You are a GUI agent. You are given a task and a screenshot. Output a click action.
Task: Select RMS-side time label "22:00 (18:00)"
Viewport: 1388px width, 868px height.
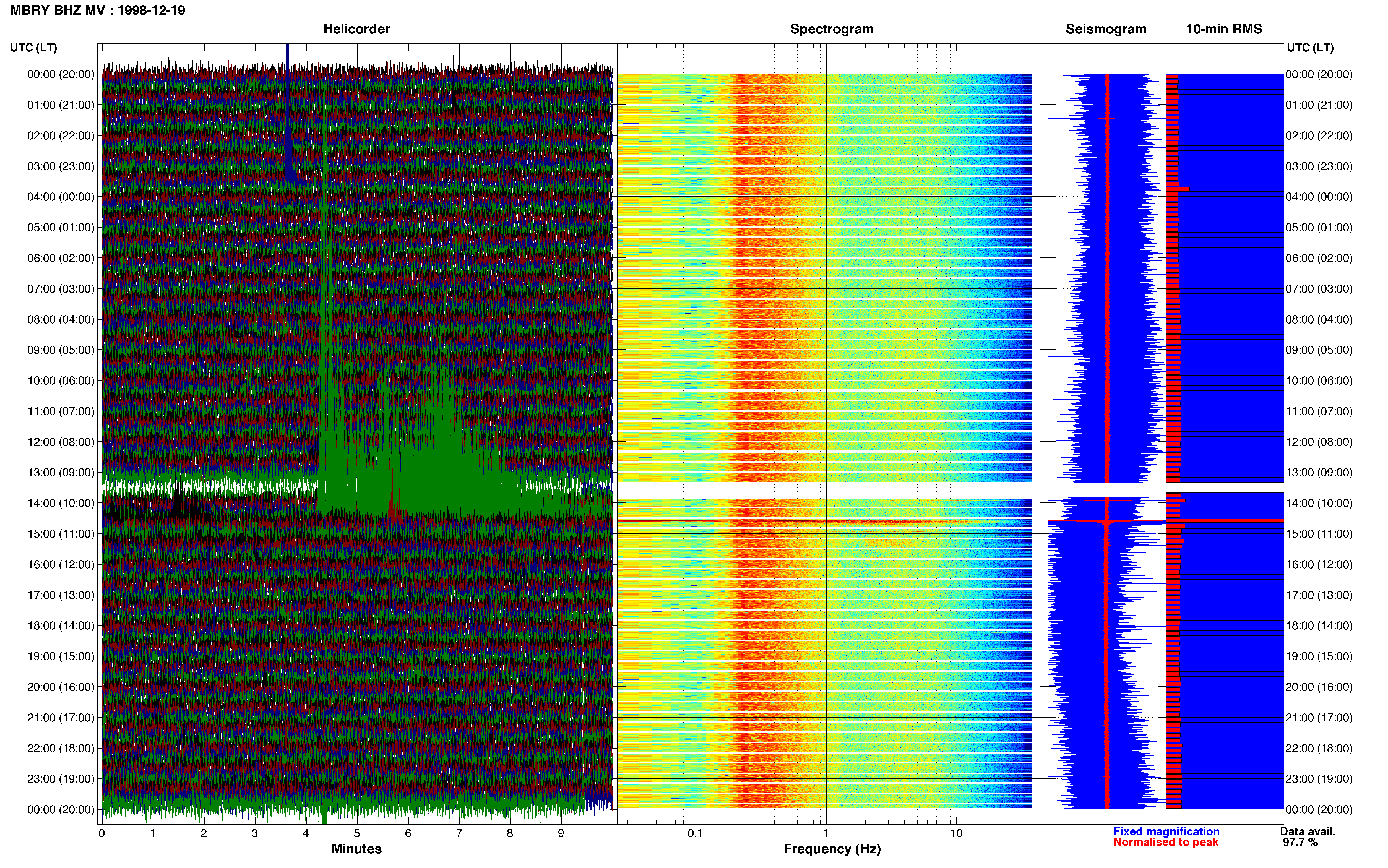(1319, 749)
